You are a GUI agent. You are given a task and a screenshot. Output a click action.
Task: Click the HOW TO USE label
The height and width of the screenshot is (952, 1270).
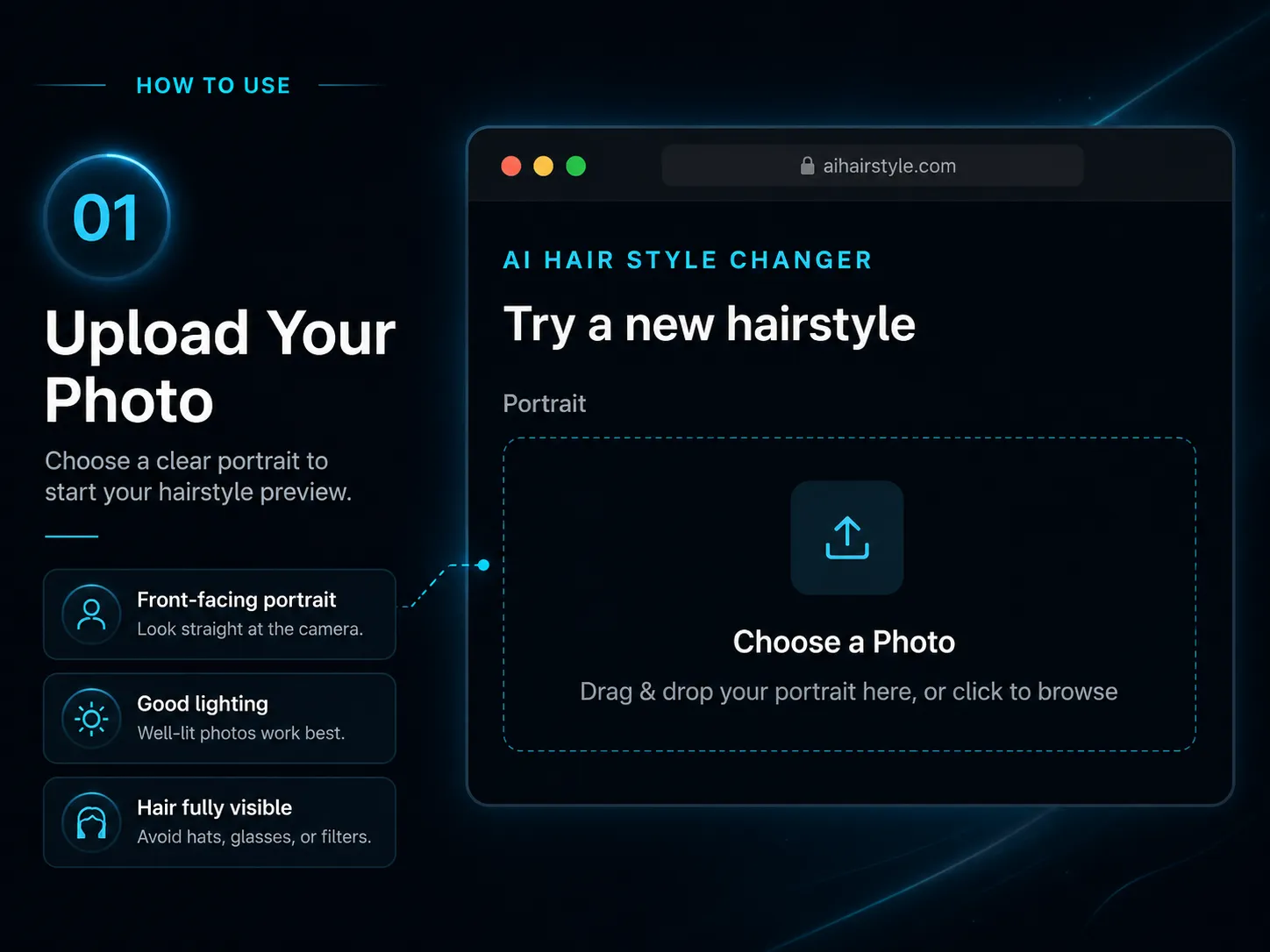[214, 86]
